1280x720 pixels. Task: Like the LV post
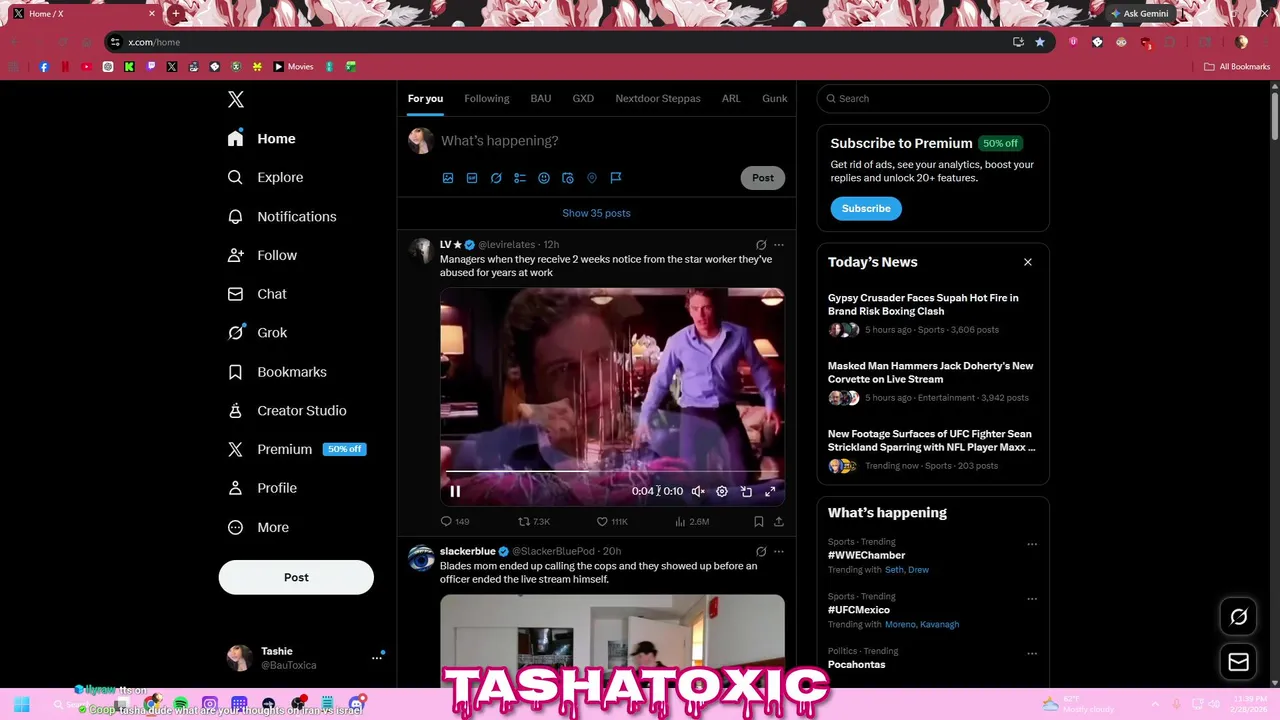tap(612, 521)
